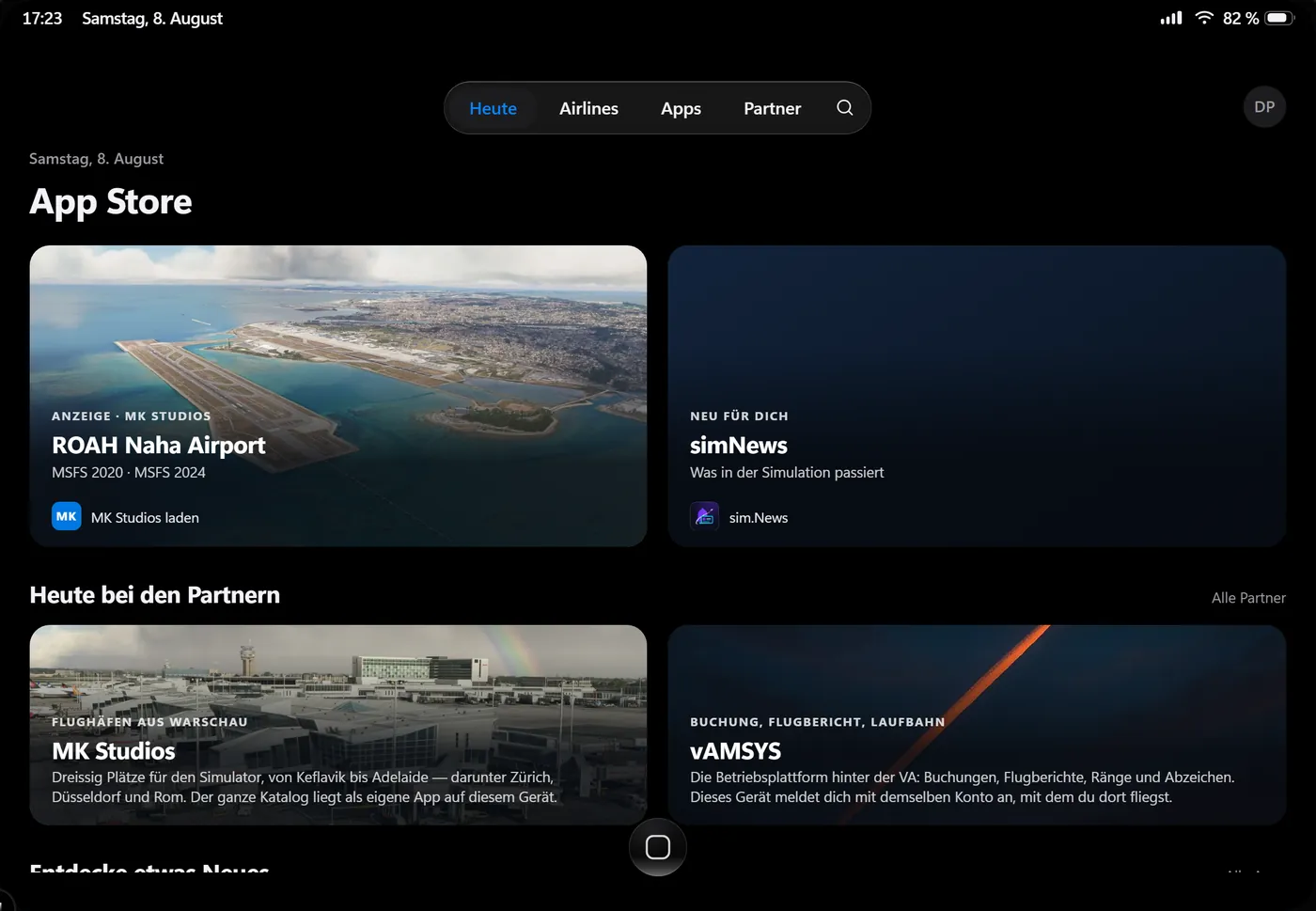Image resolution: width=1316 pixels, height=911 pixels.
Task: Click the ANZEIGE · MK STUDIOS label
Action: point(132,416)
